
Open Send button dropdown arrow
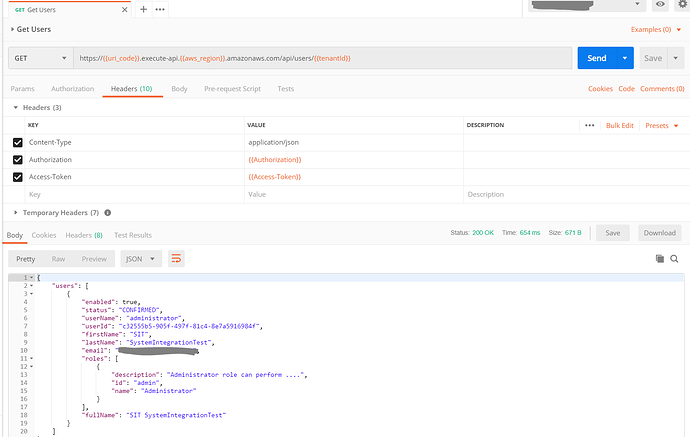click(625, 58)
